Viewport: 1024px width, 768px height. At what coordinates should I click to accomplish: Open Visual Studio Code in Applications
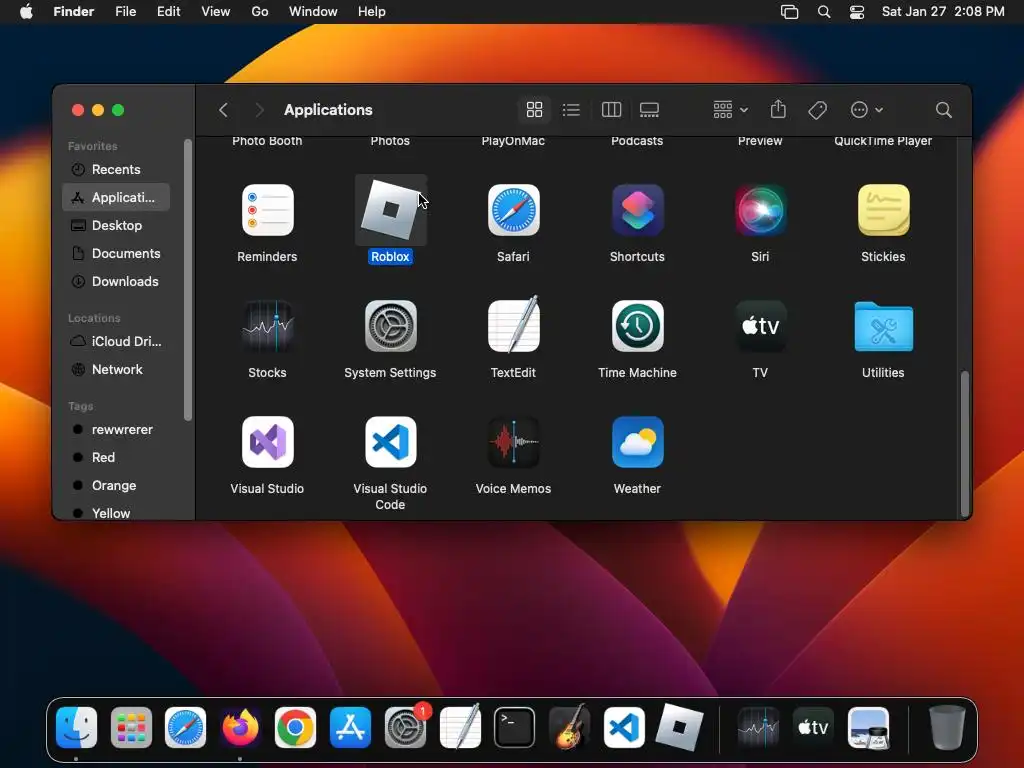point(391,442)
